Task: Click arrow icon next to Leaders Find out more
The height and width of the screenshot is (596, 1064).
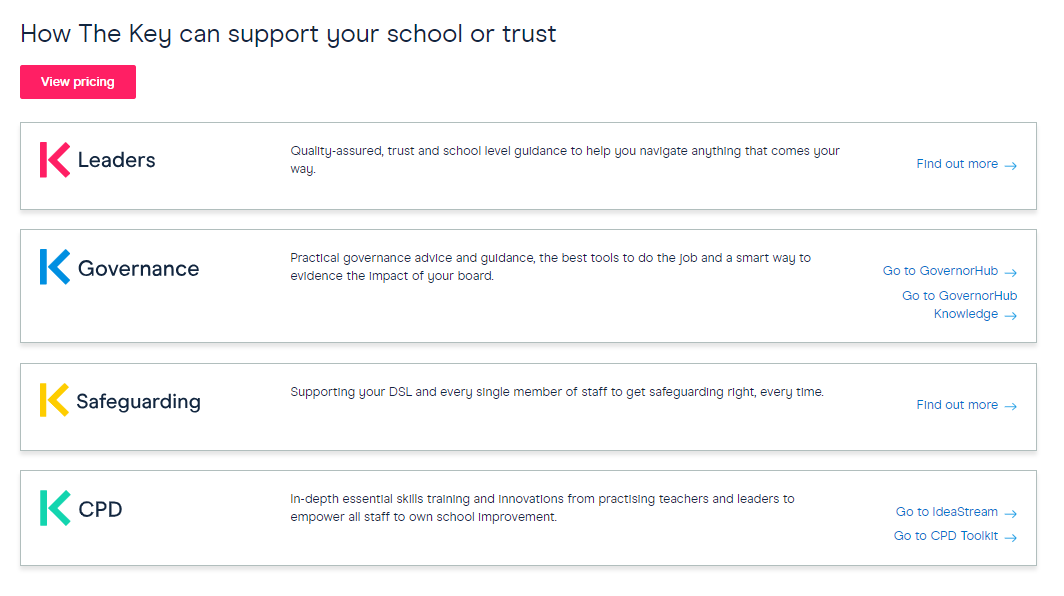Action: (1010, 166)
